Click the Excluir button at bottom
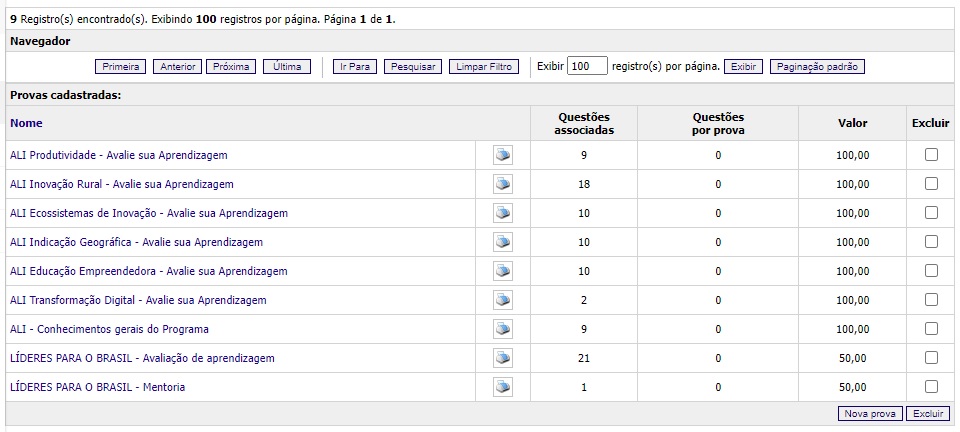This screenshot has width=960, height=432. point(929,414)
